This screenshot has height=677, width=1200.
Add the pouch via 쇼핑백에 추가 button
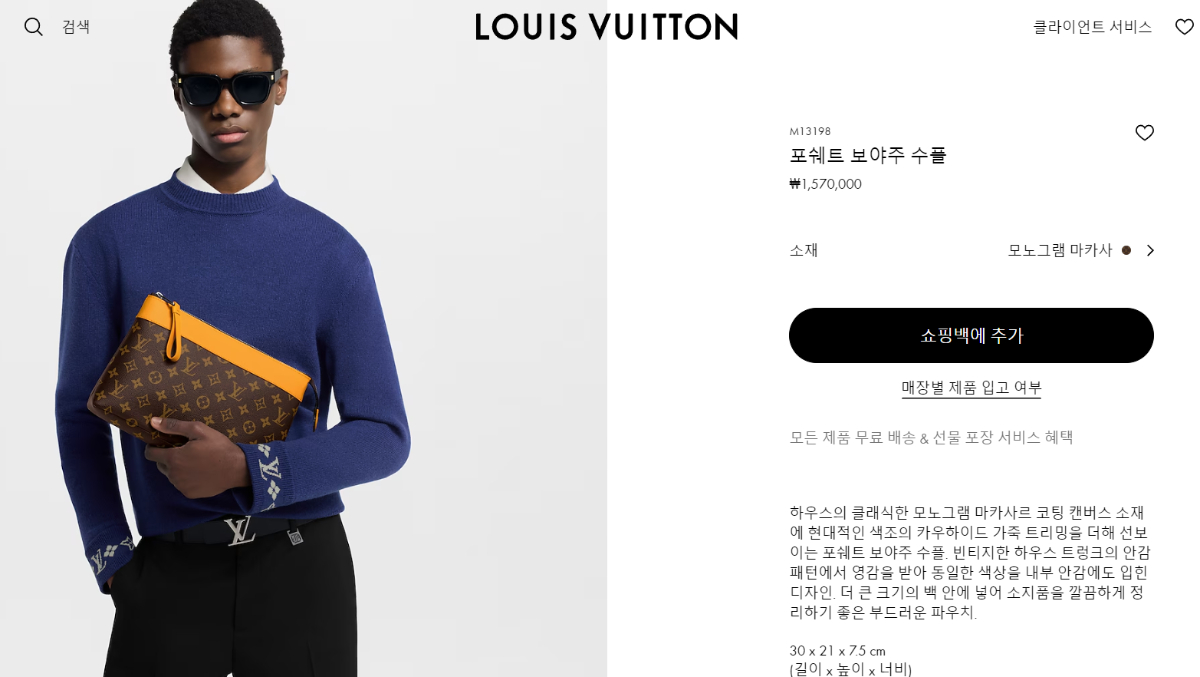coord(971,335)
